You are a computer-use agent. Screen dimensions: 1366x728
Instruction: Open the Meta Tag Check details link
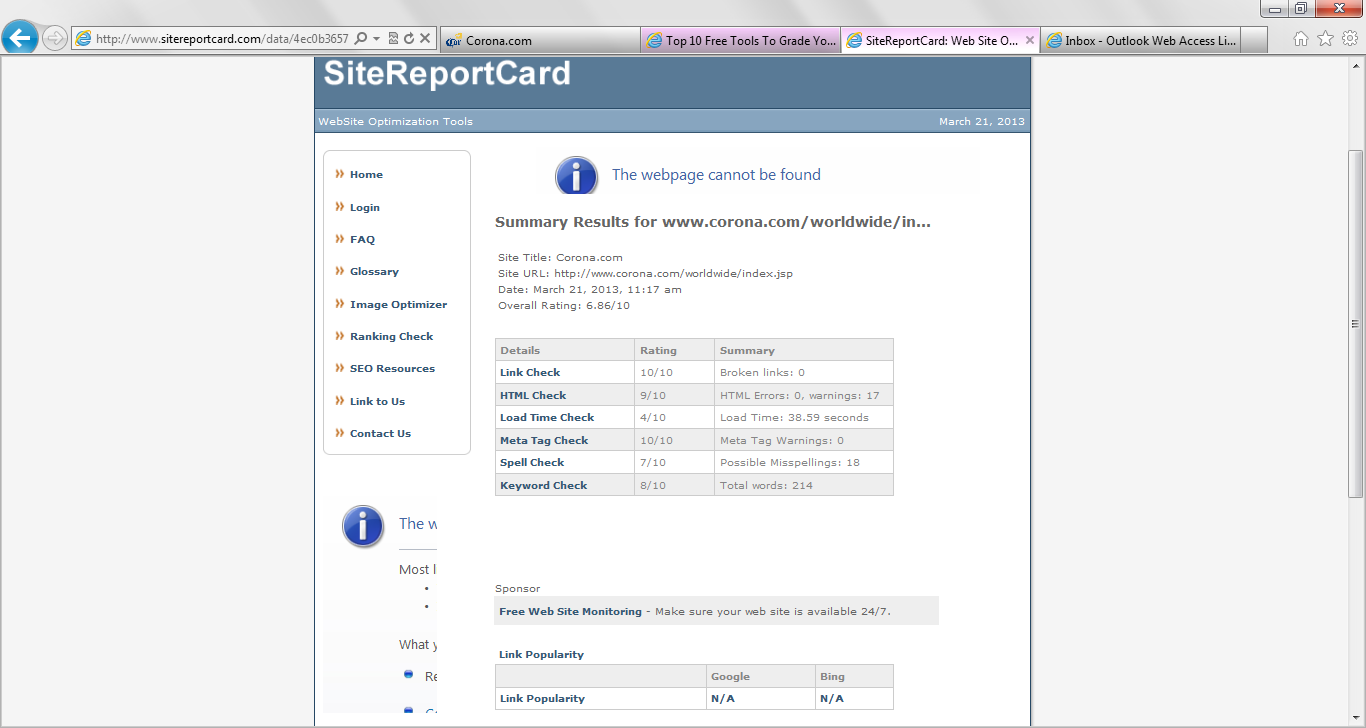544,440
